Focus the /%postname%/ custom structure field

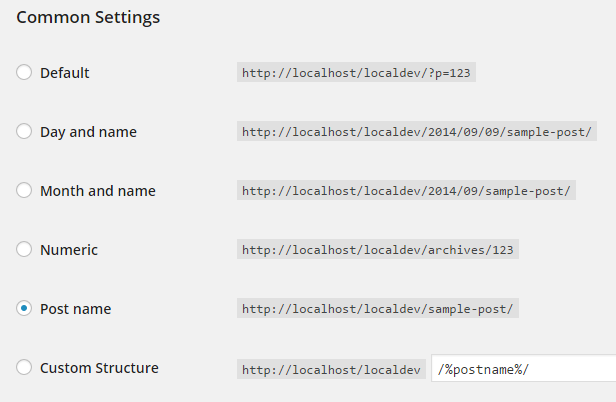524,369
